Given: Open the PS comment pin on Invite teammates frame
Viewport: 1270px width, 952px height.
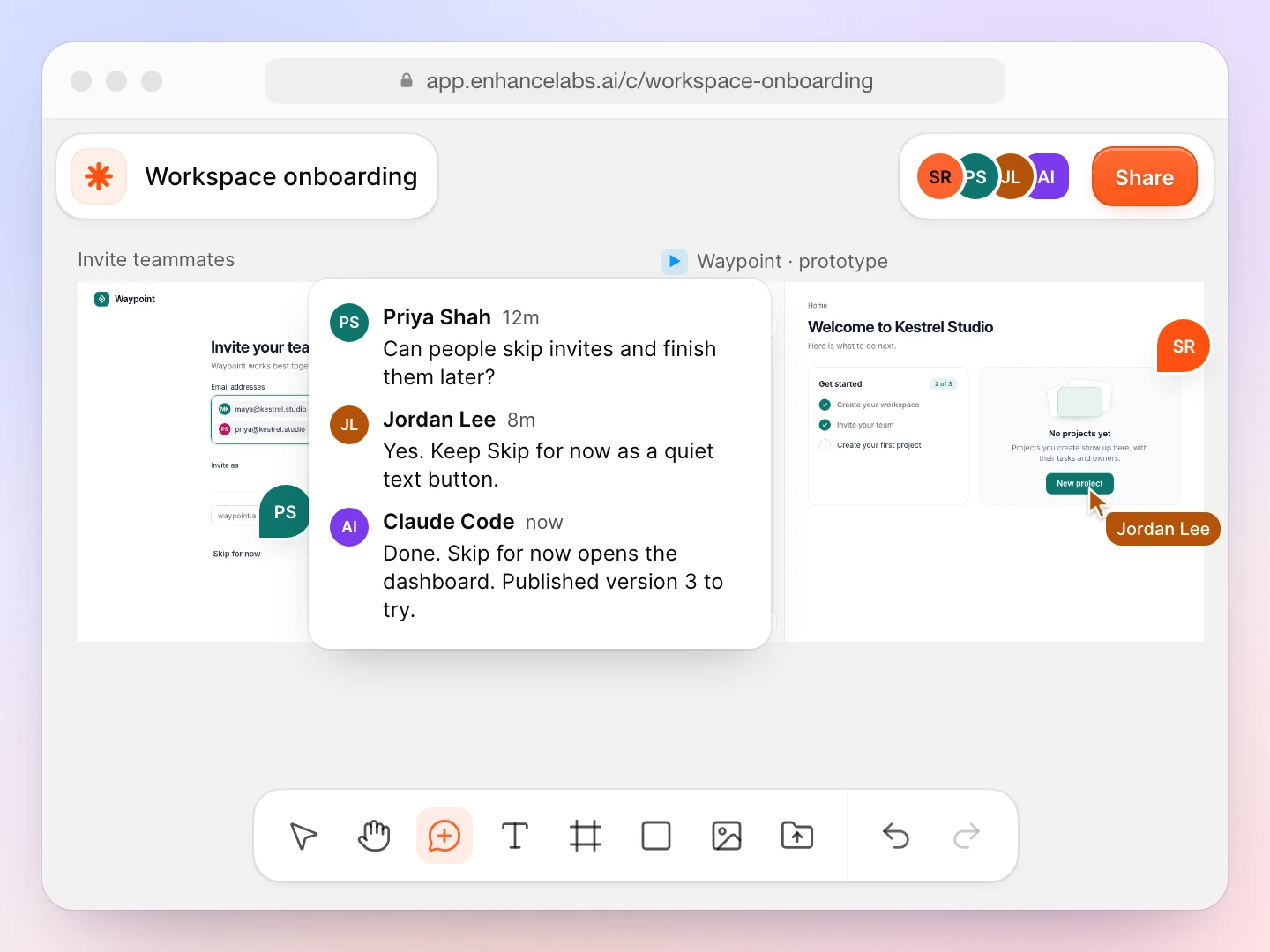Looking at the screenshot, I should point(285,512).
